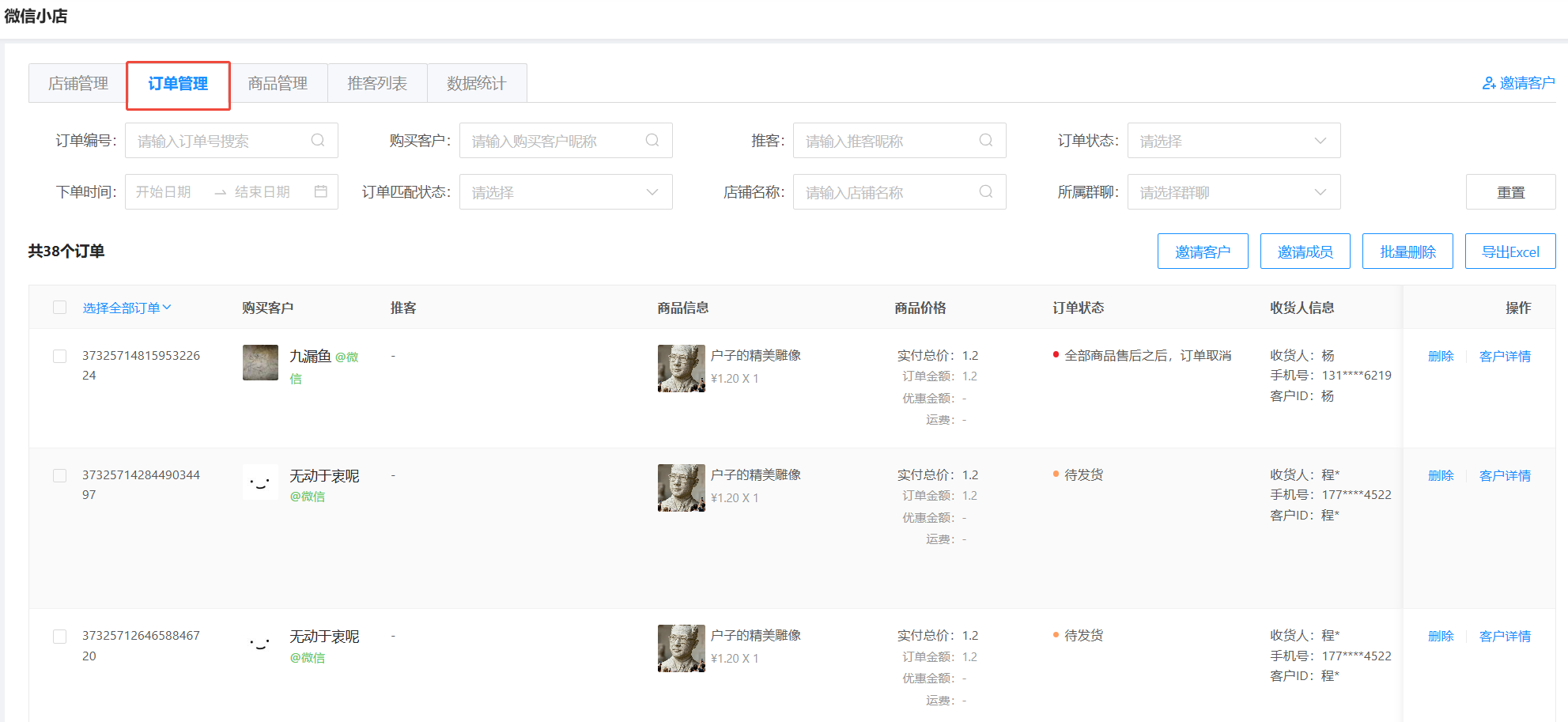
Task: Select checkbox for order ending in 034497
Action: click(x=60, y=476)
